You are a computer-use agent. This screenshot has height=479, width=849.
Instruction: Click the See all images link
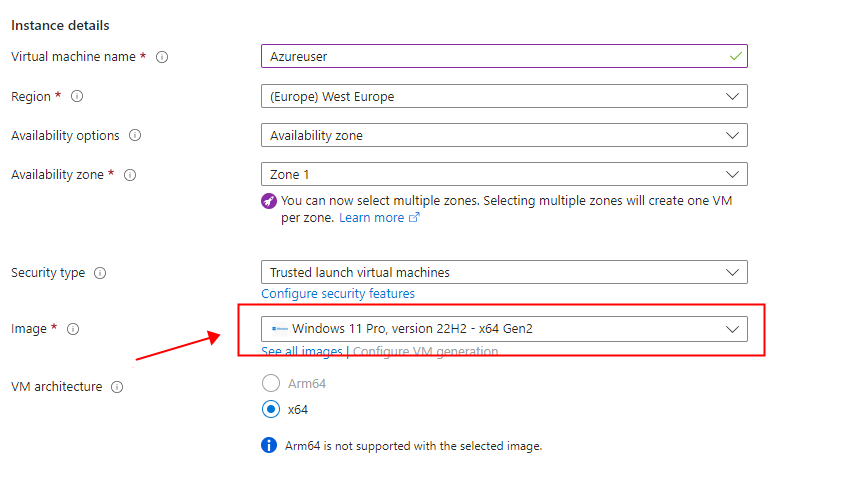[302, 352]
